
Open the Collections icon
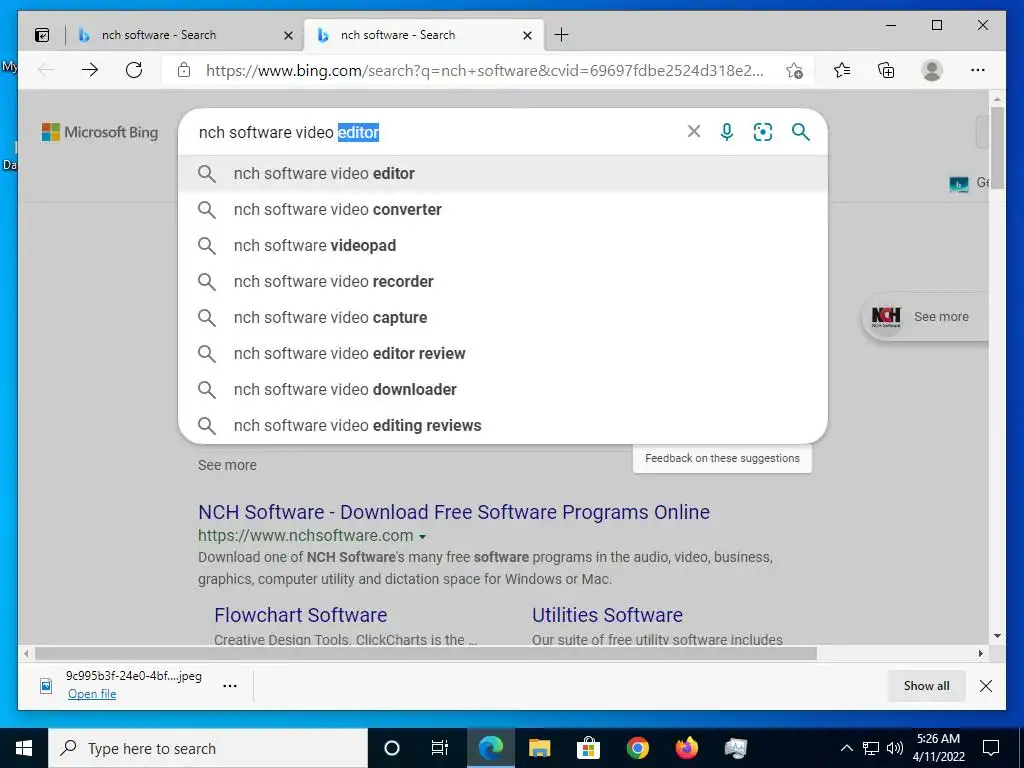click(886, 70)
